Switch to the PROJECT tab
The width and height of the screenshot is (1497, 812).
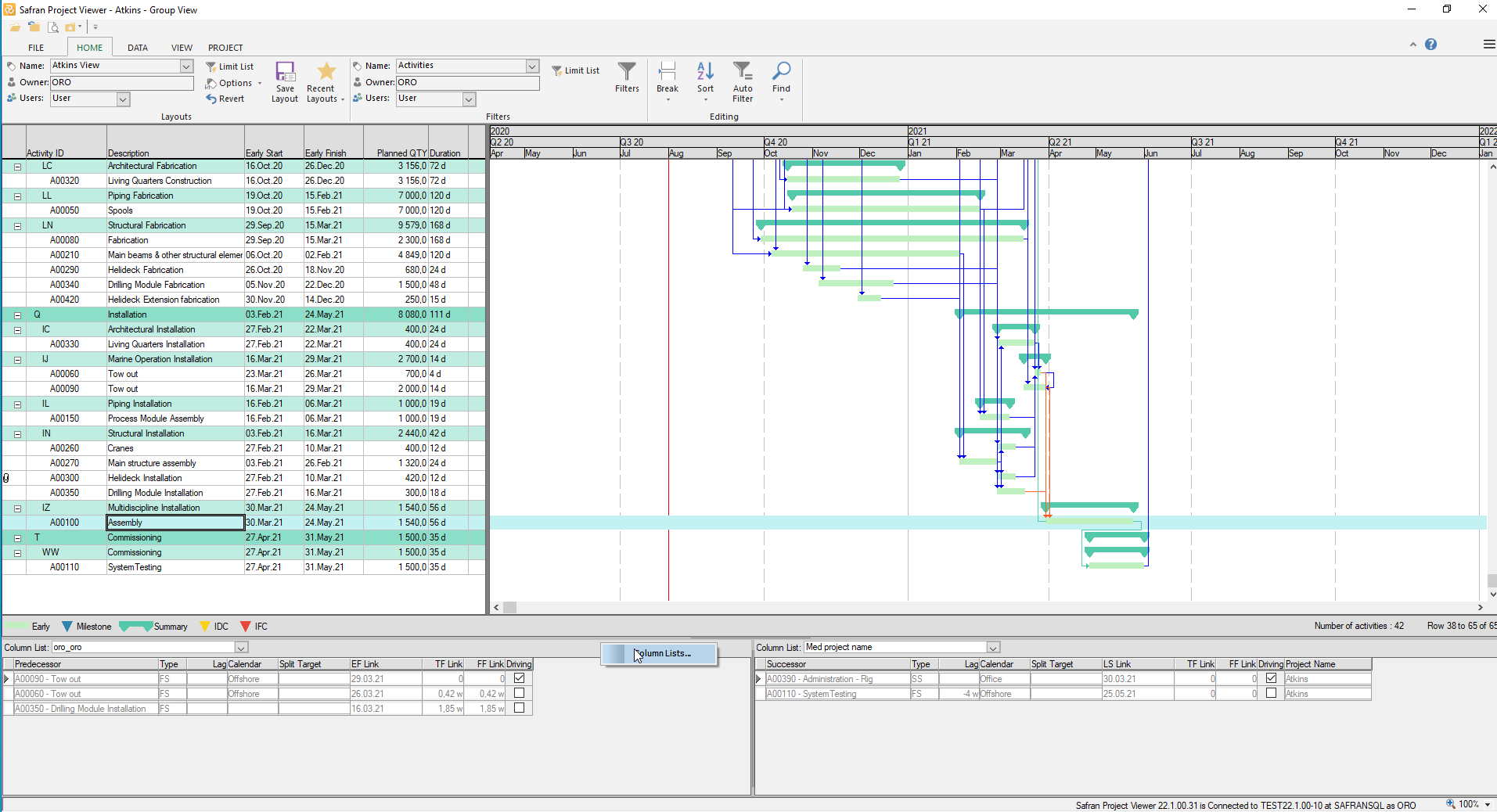(225, 48)
